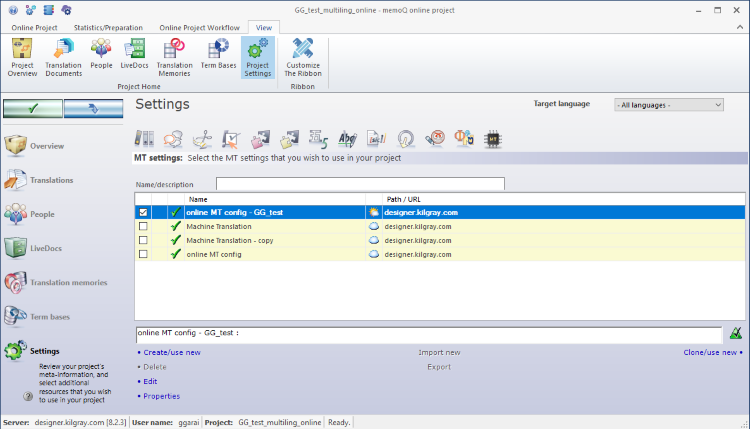Select the books-shaped settings icon
The width and height of the screenshot is (750, 429).
click(x=144, y=139)
